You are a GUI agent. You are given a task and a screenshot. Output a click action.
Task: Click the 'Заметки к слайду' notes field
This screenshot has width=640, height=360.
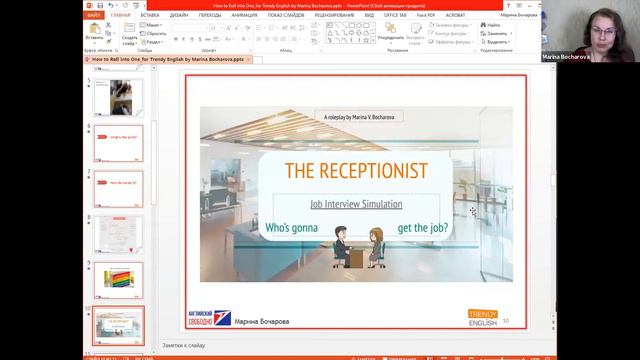point(184,345)
